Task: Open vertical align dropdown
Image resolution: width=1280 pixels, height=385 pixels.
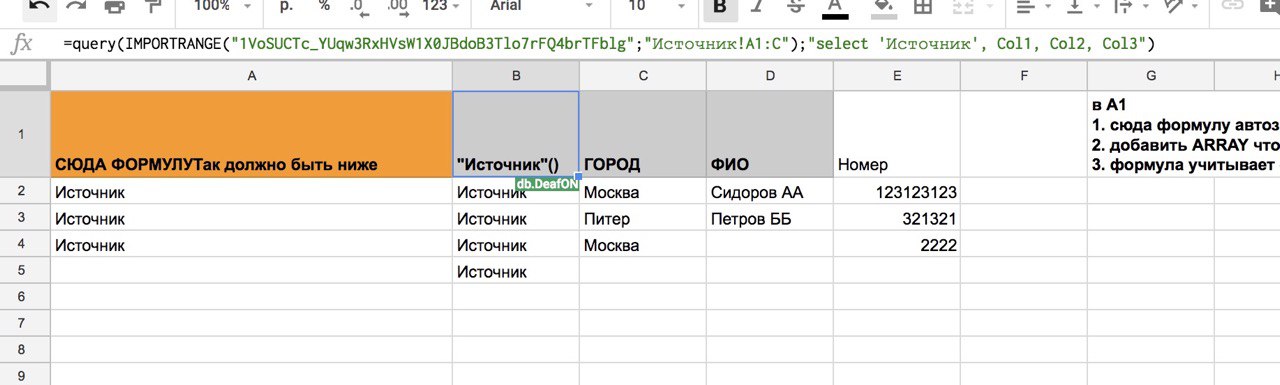Action: (x=1083, y=6)
